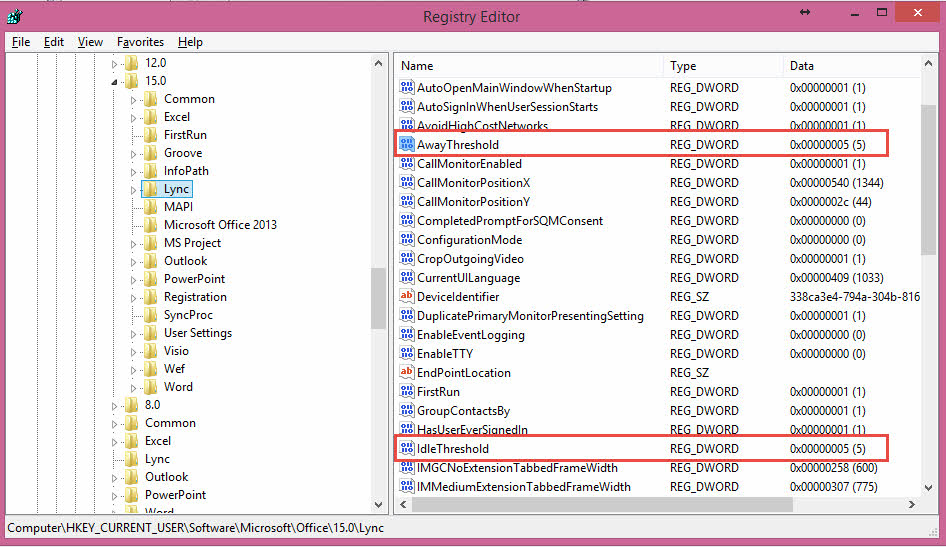Click the FirstRun DWORD value icon
The image size is (946, 547).
[x=407, y=391]
